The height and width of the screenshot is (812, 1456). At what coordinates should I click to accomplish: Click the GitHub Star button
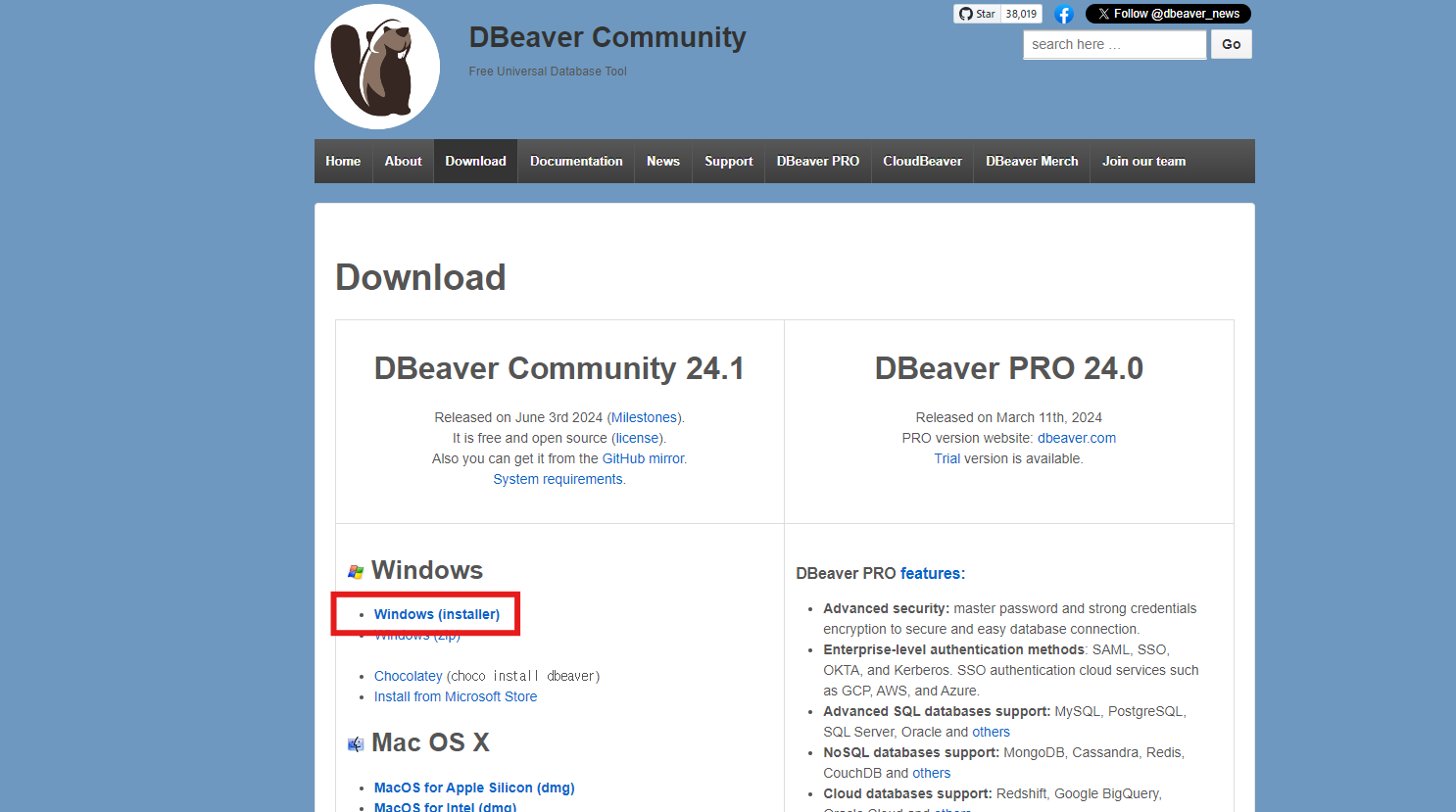tap(977, 14)
